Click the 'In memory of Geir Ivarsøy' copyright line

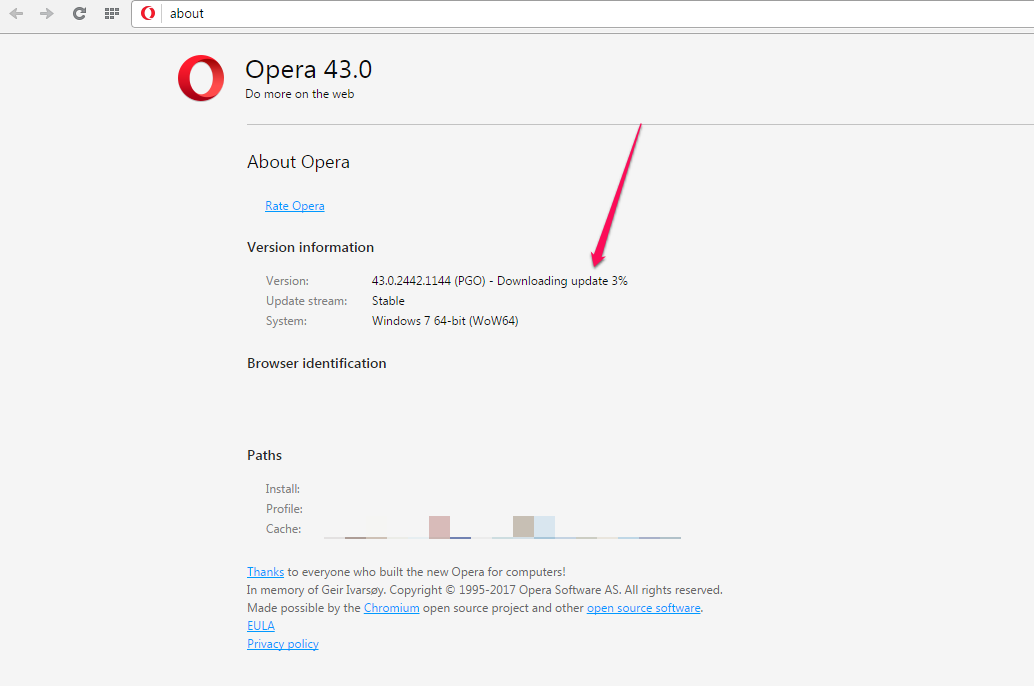485,590
